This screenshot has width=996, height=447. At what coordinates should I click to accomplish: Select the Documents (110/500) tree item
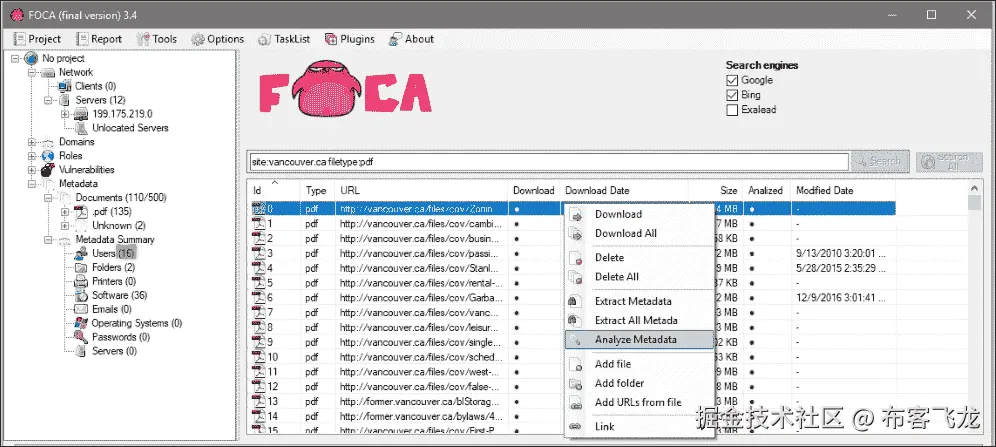pos(121,197)
